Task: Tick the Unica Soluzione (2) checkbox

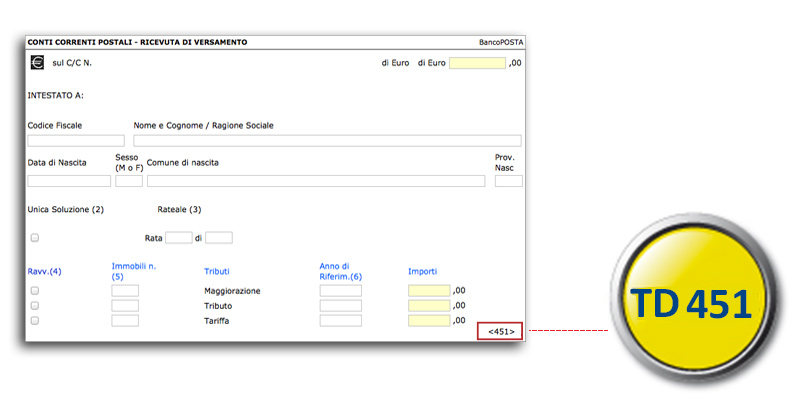Action: pos(35,238)
